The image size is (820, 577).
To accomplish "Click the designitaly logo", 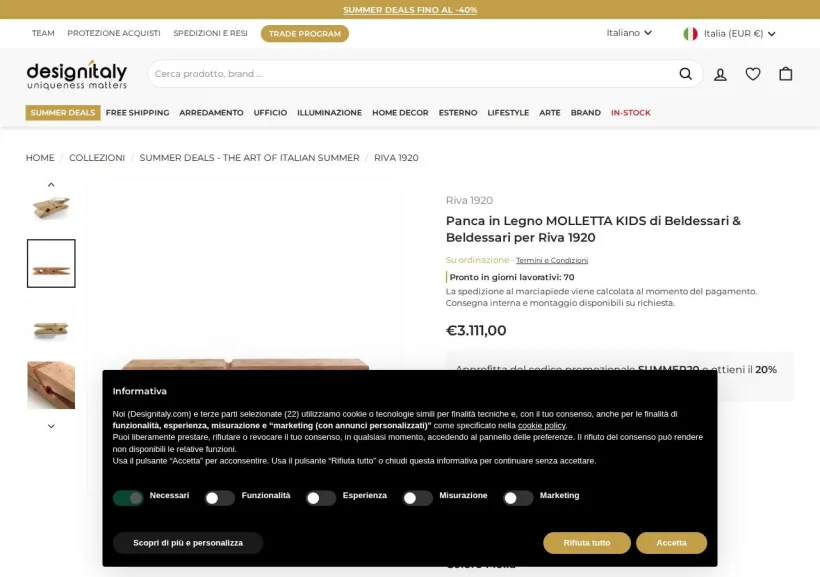I will [77, 75].
